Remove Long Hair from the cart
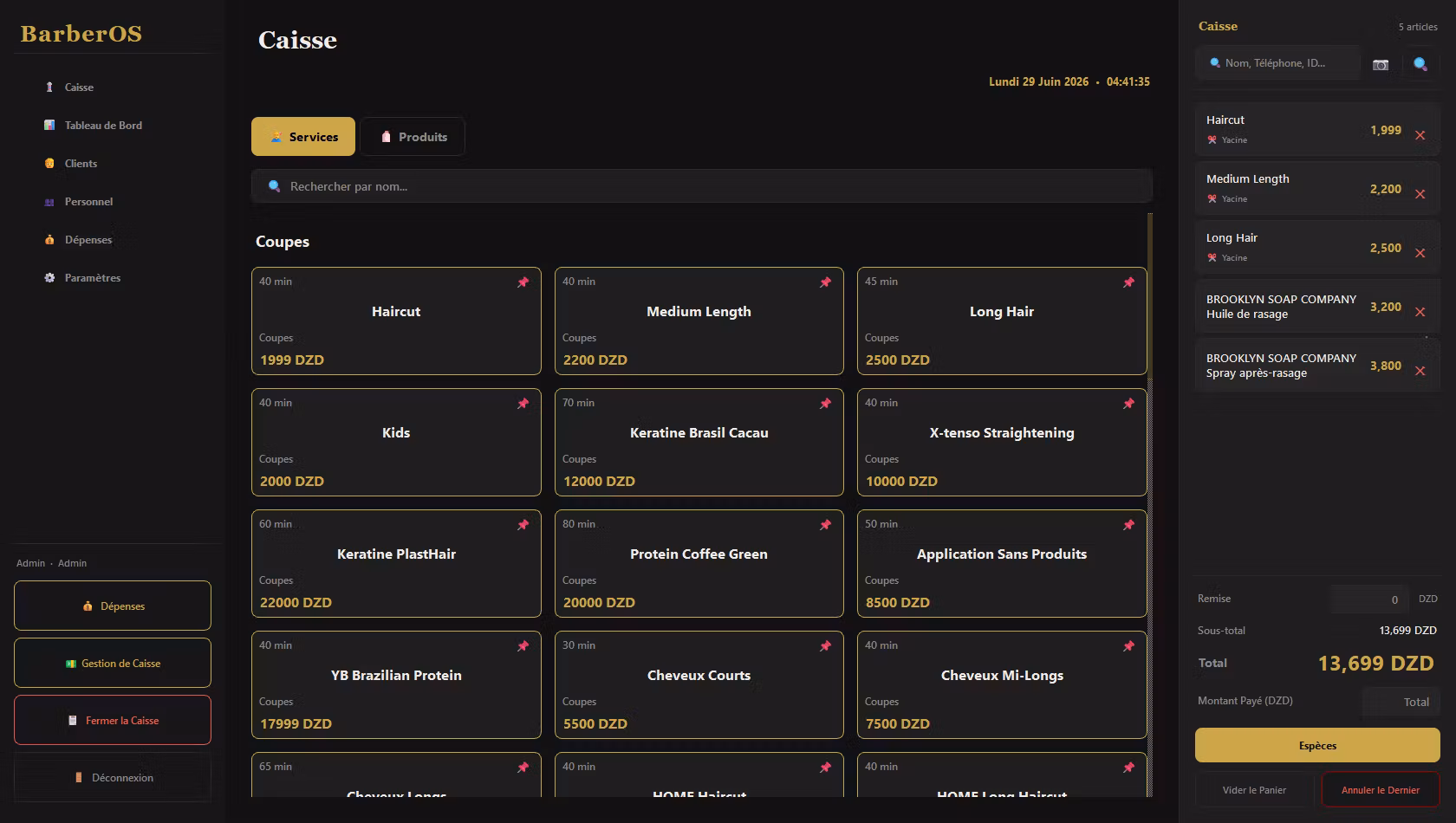1456x823 pixels. click(x=1420, y=253)
